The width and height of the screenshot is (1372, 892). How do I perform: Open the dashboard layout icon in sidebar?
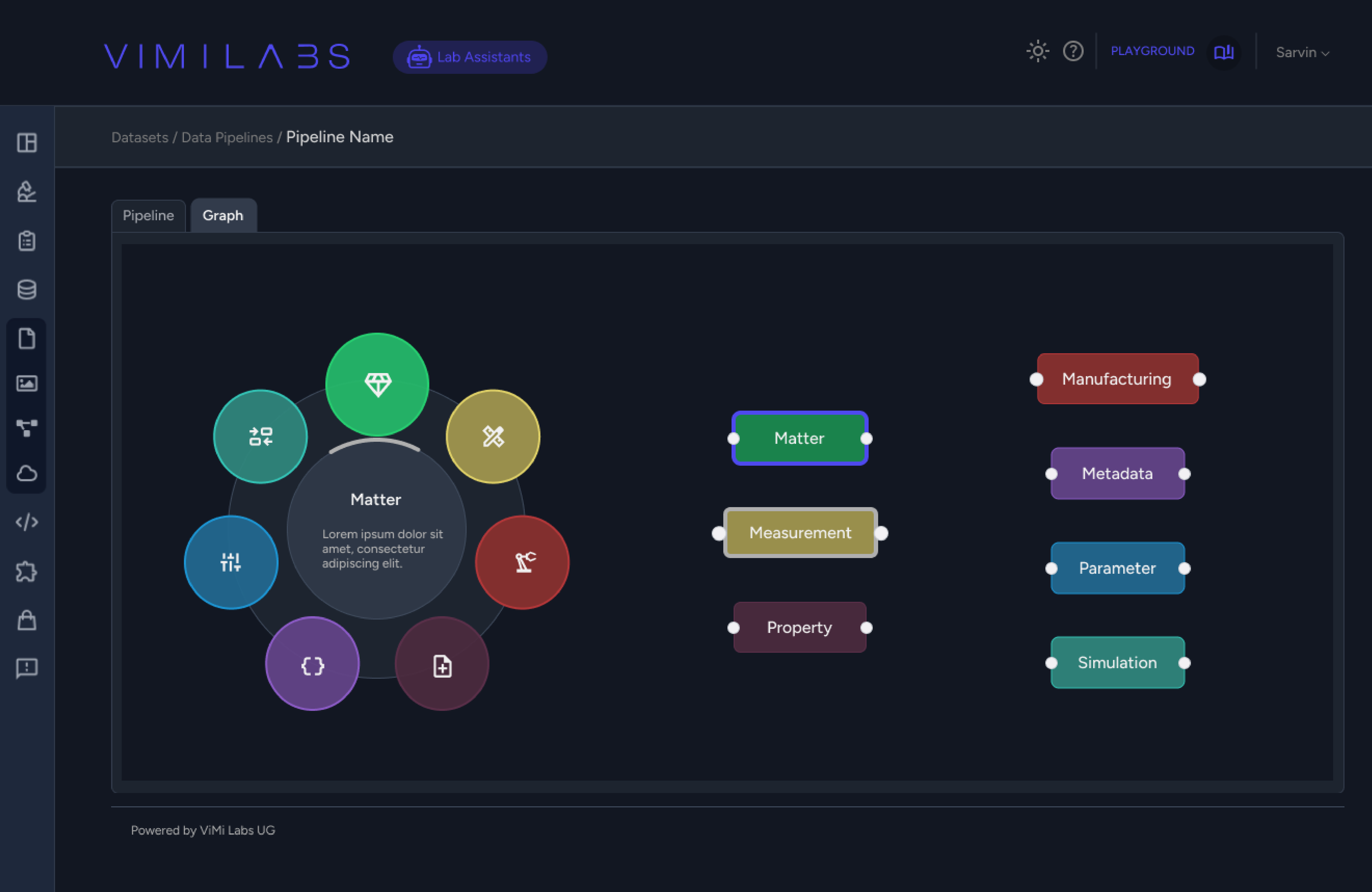(x=27, y=143)
